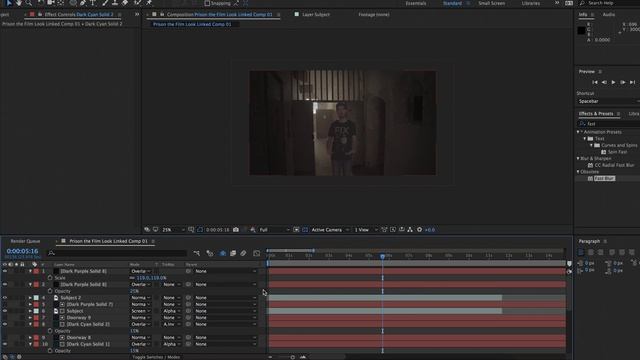Select Essentials workspace
640x360 pixels.
click(416, 3)
